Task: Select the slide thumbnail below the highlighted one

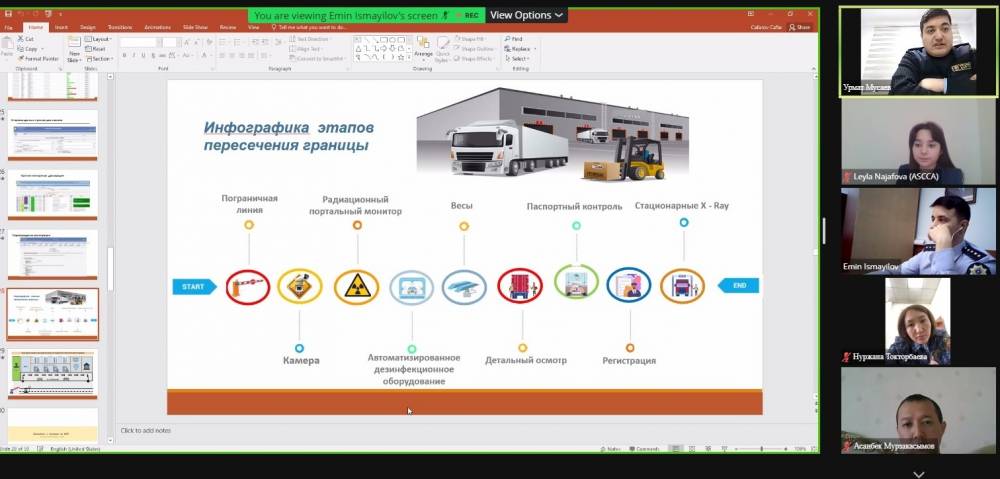Action: coord(53,372)
